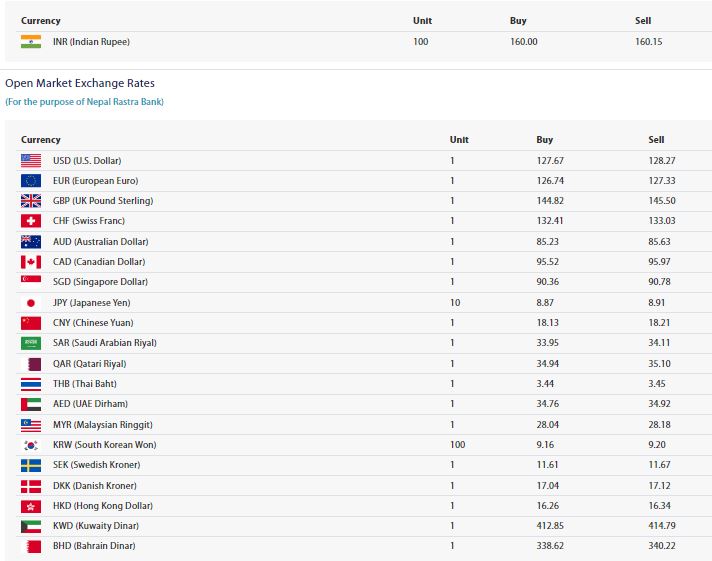Click the Indian flag icon
The width and height of the screenshot is (712, 561).
pos(31,41)
